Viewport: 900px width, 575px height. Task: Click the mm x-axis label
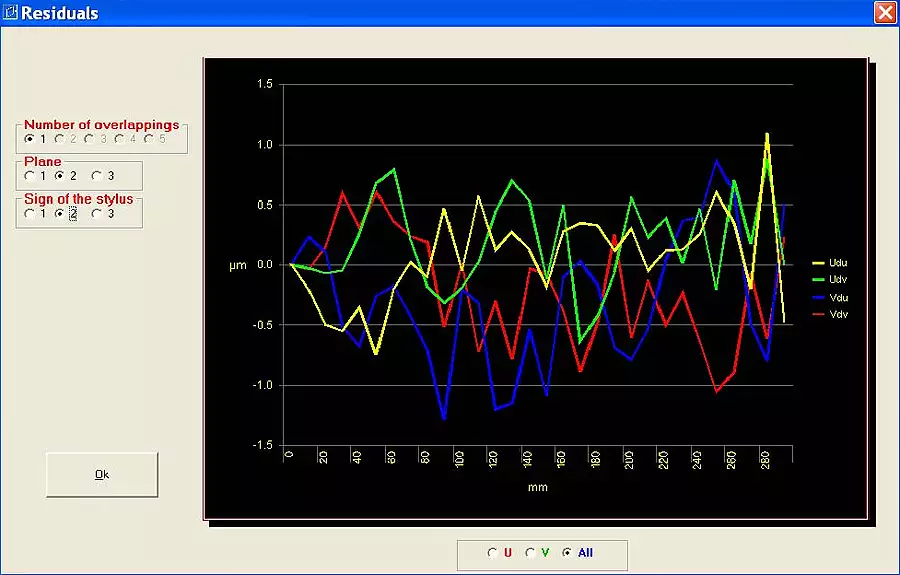pos(538,488)
